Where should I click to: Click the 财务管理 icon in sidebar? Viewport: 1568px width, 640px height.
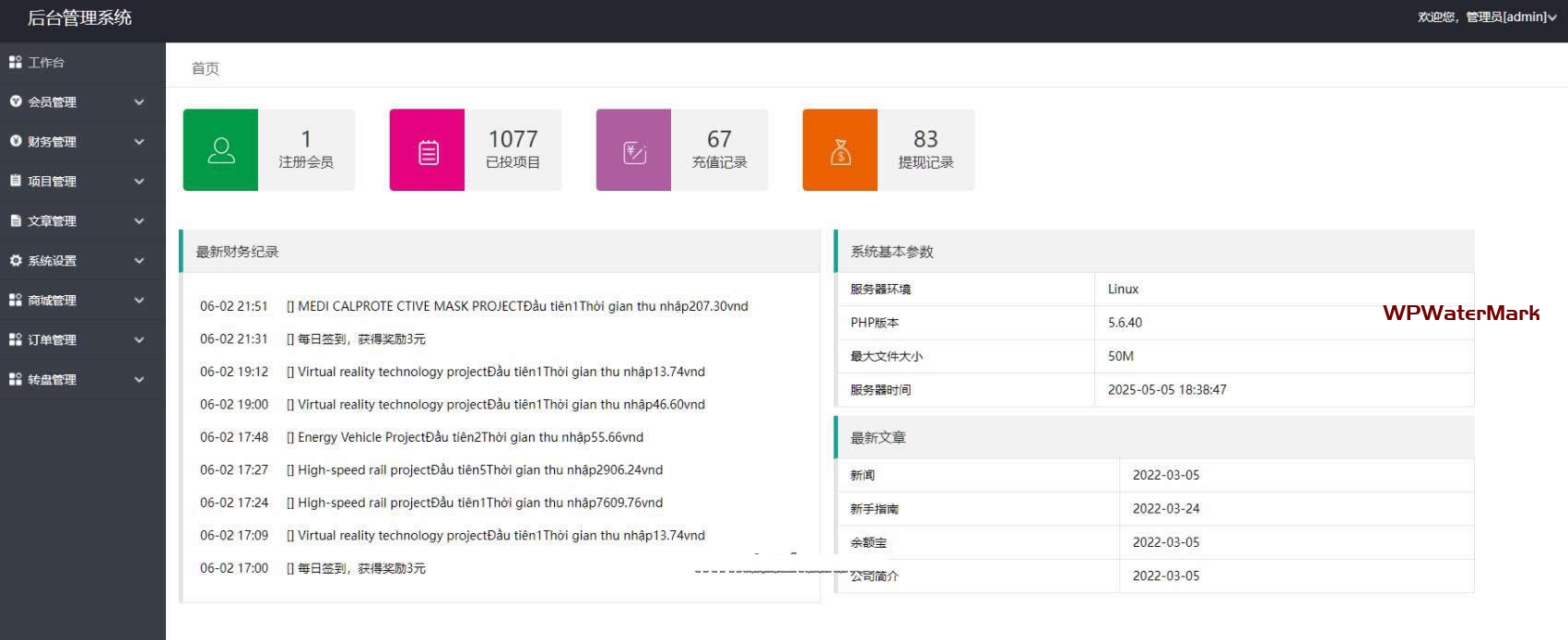coord(15,142)
